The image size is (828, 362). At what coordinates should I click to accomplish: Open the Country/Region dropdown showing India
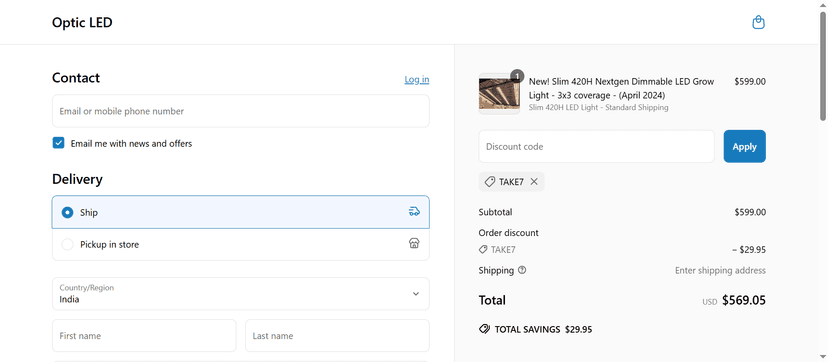coord(241,293)
